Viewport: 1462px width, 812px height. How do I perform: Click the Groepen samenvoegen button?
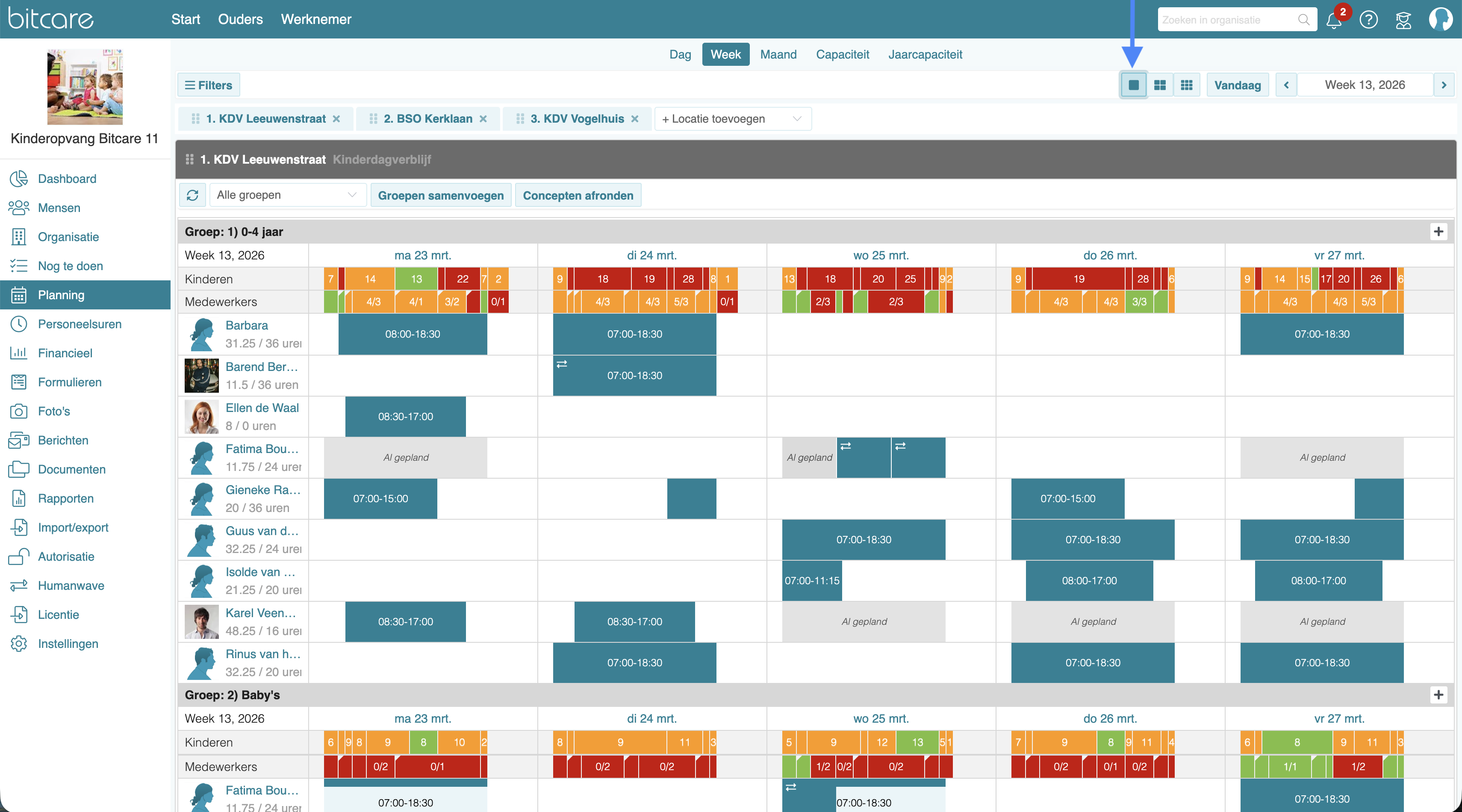[x=440, y=195]
